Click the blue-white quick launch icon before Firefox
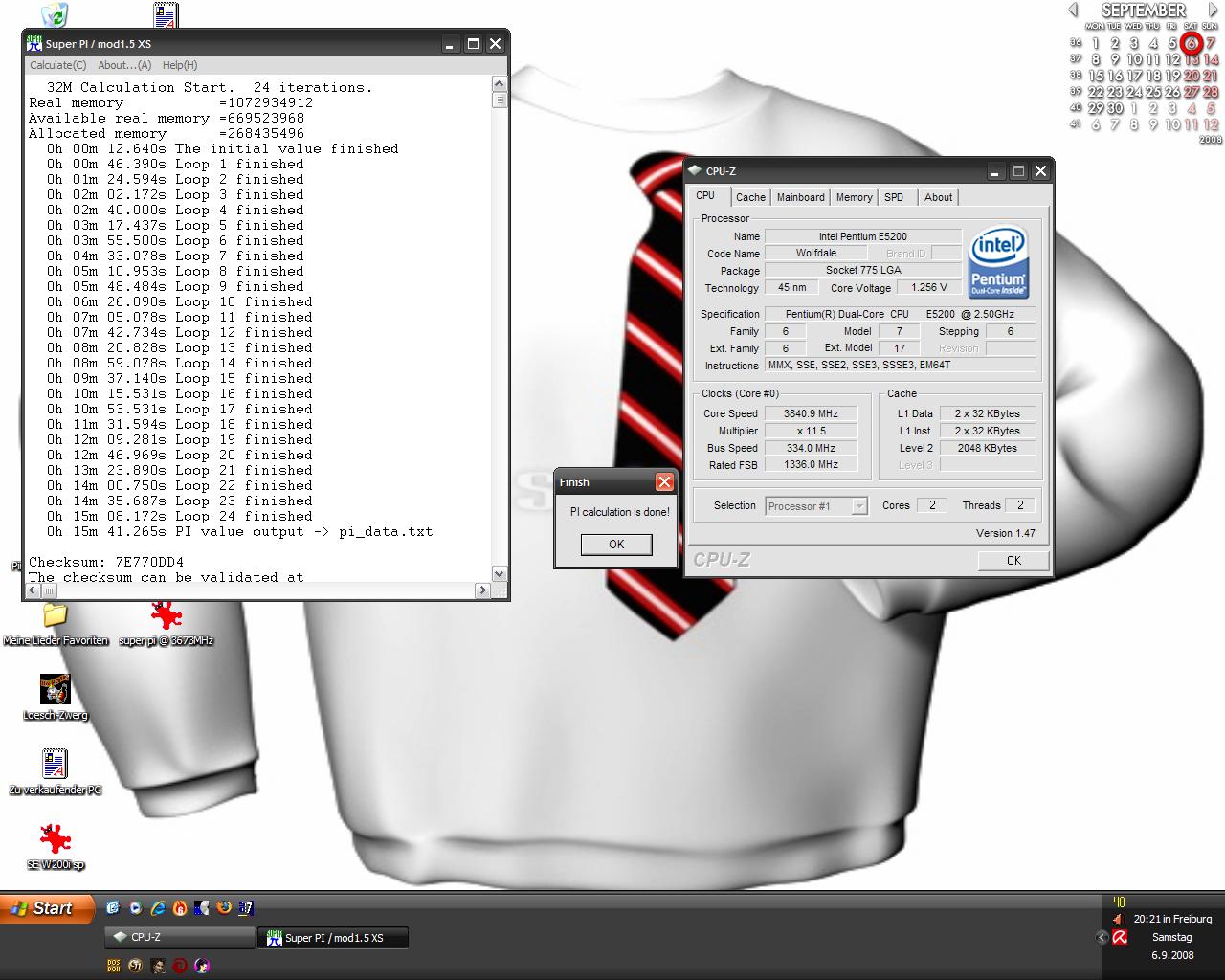 (x=201, y=907)
